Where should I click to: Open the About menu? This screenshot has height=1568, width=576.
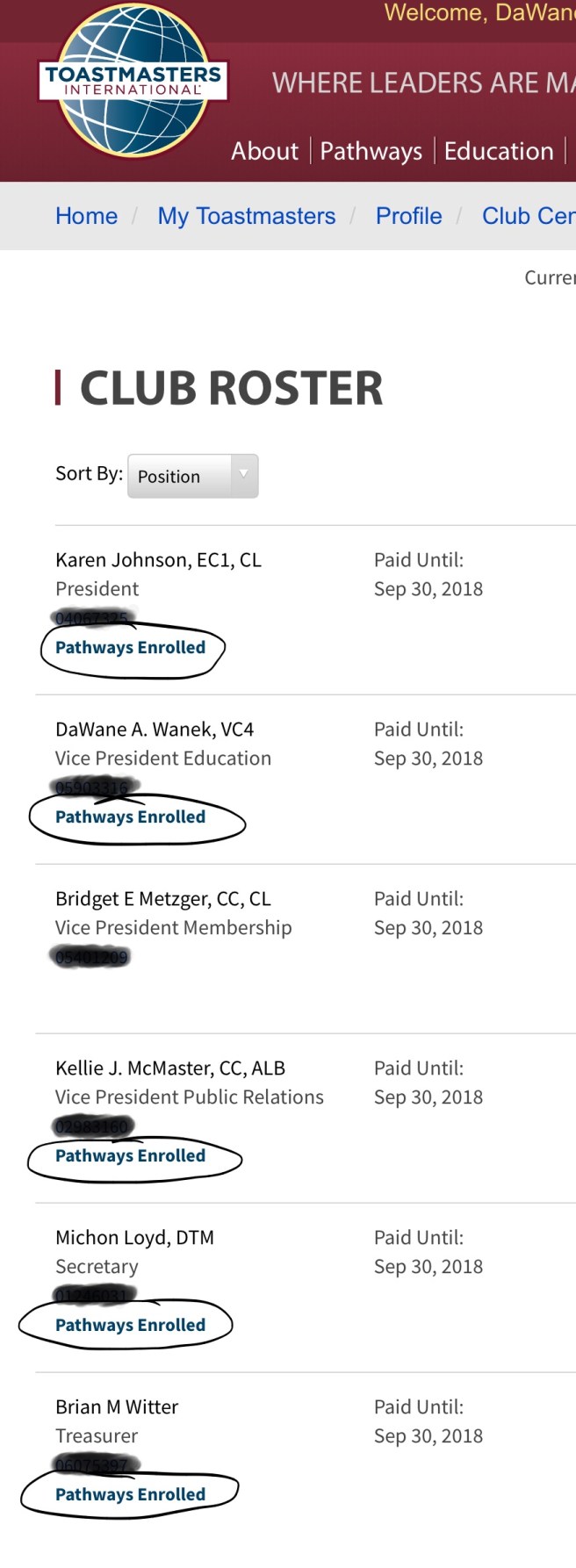(x=264, y=151)
